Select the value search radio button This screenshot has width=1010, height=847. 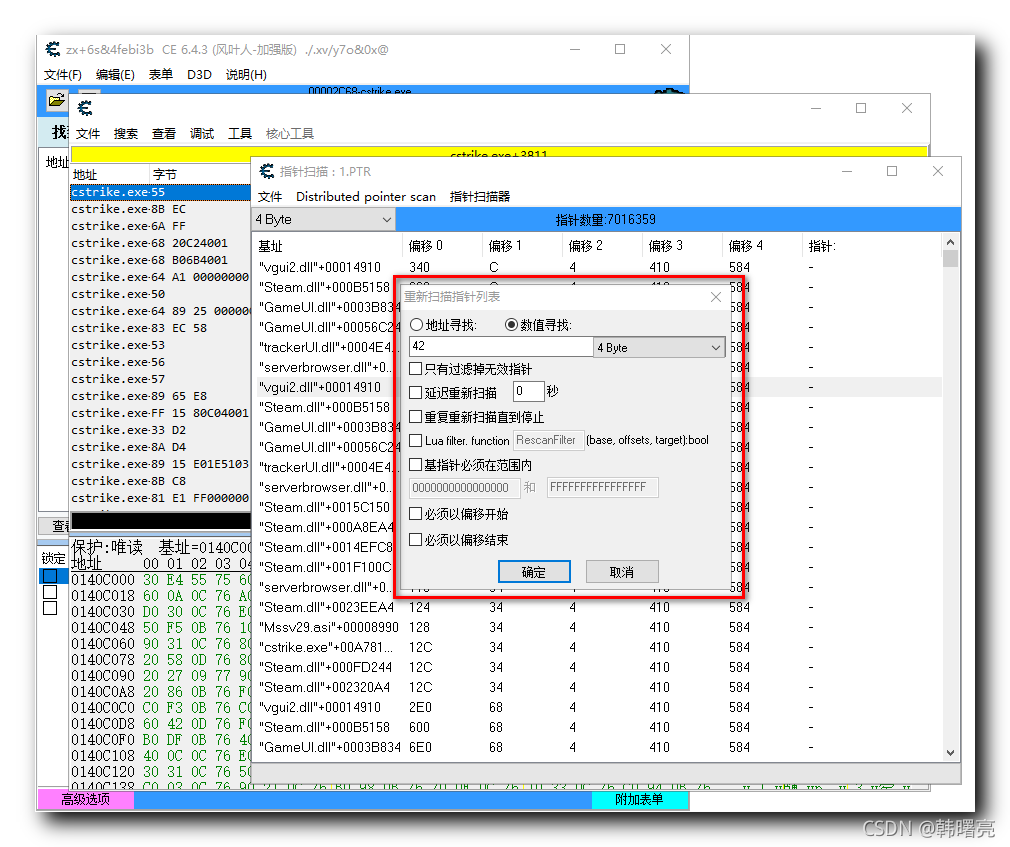[511, 325]
